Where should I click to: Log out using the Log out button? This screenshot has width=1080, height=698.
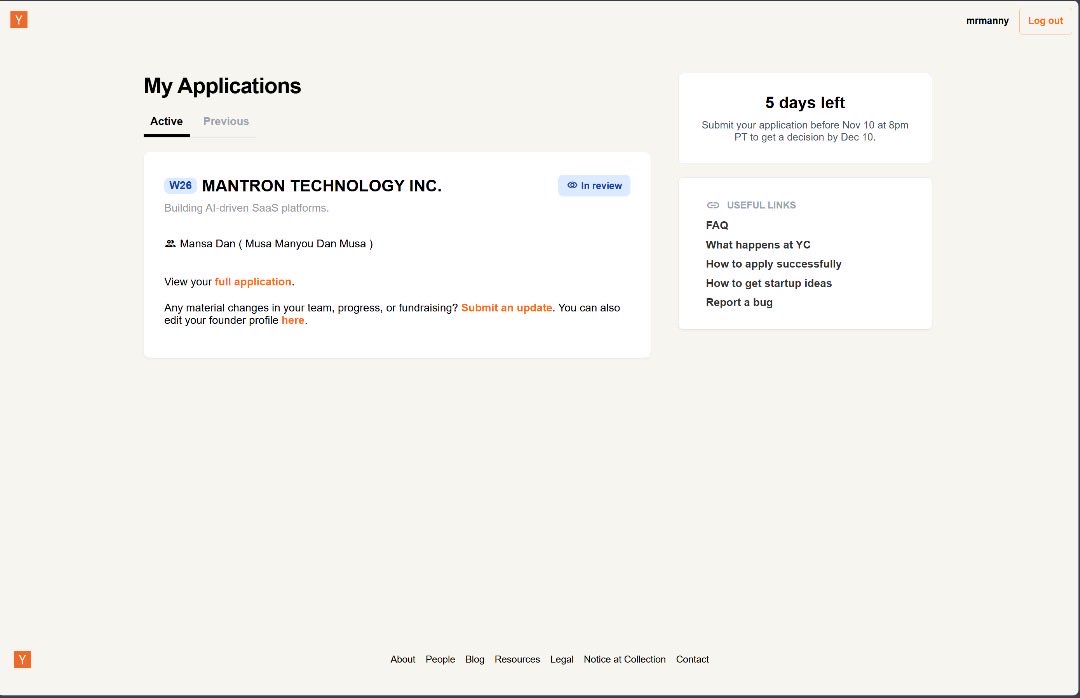pos(1046,21)
